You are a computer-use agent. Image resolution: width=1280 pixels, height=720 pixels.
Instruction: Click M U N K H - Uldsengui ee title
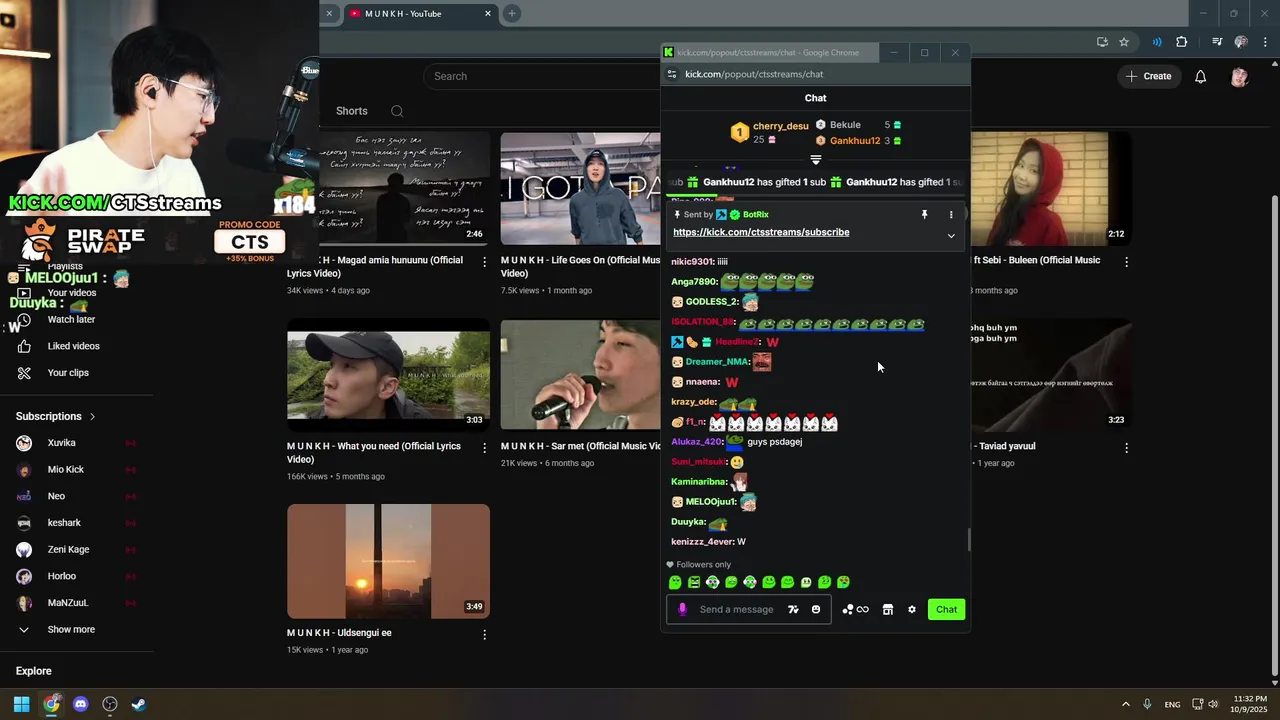click(x=339, y=633)
